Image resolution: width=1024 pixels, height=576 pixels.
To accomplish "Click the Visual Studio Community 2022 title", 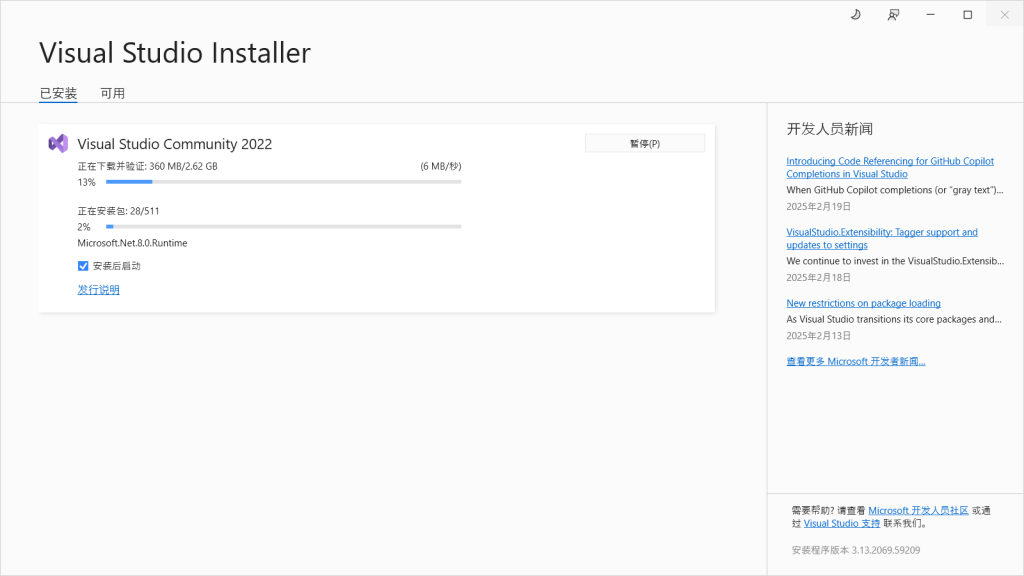I will pyautogui.click(x=174, y=144).
